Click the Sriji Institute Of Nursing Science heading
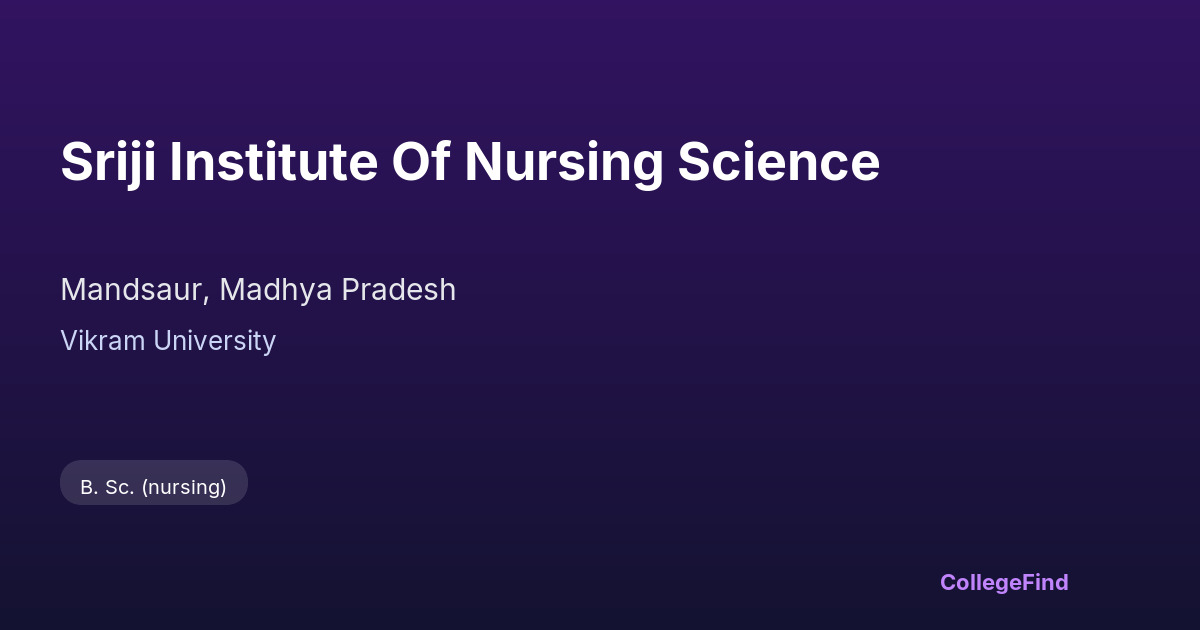 pos(470,162)
